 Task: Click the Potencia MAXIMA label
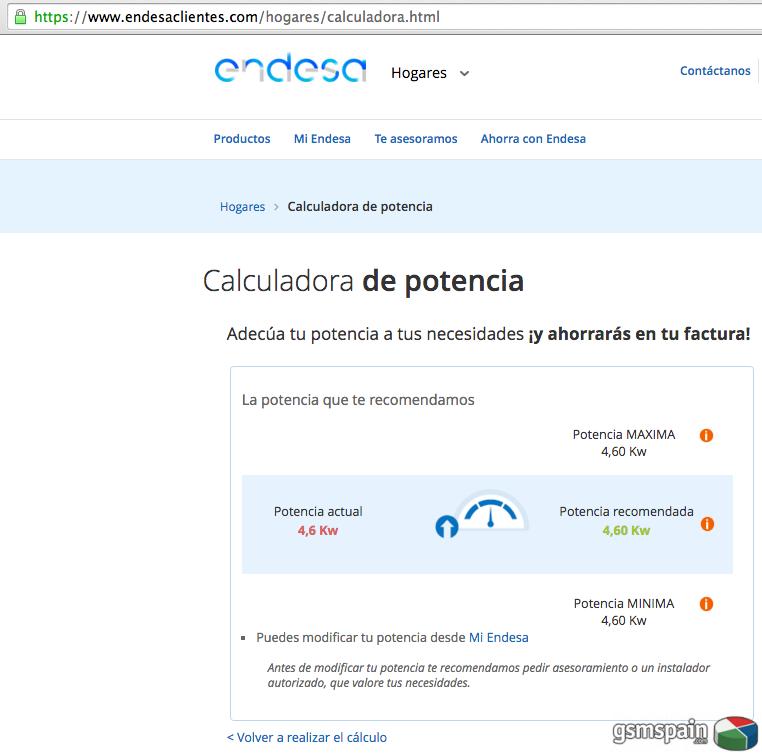point(624,434)
